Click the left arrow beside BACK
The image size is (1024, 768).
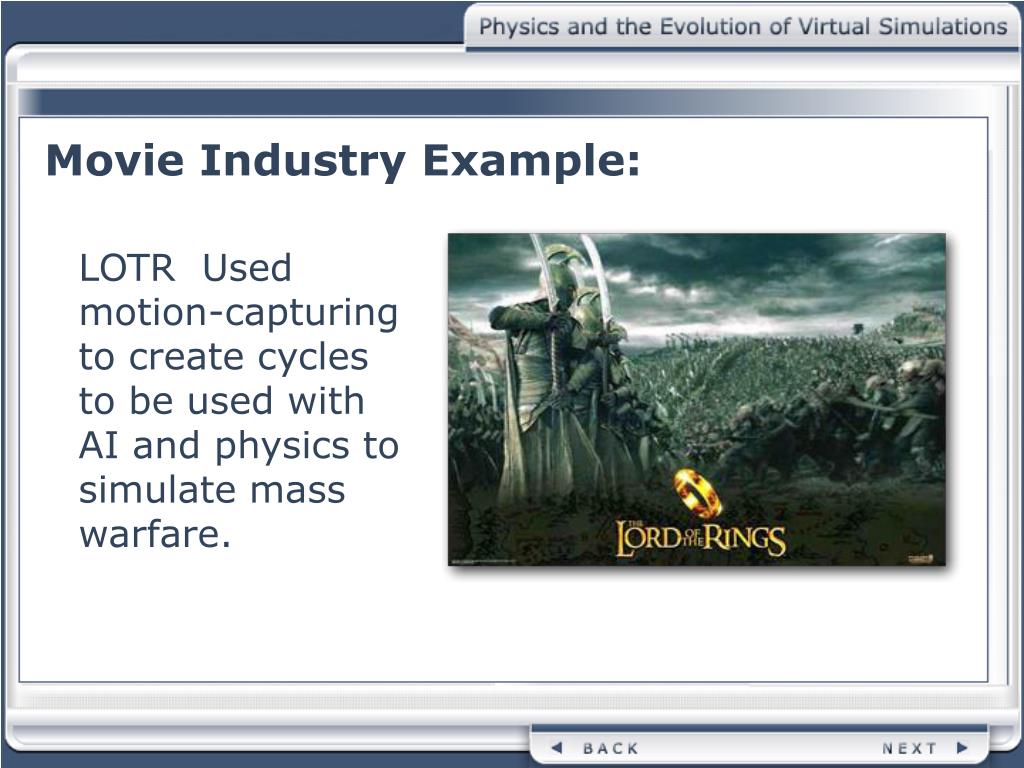coord(557,748)
